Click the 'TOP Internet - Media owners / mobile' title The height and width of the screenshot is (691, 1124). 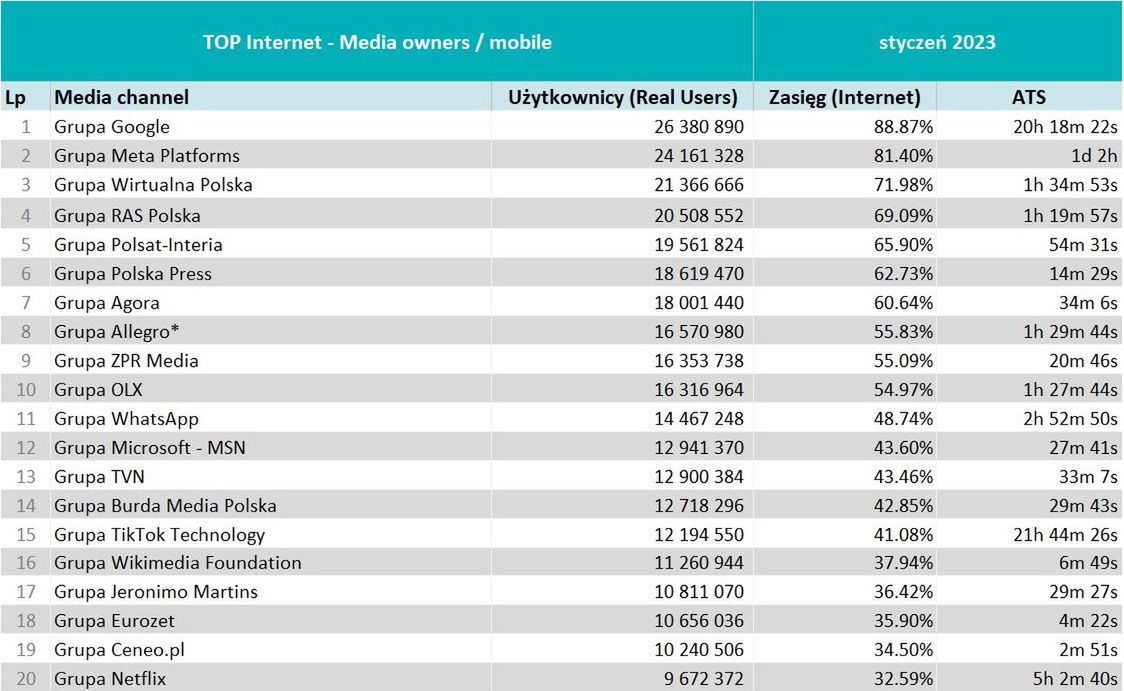tap(377, 42)
